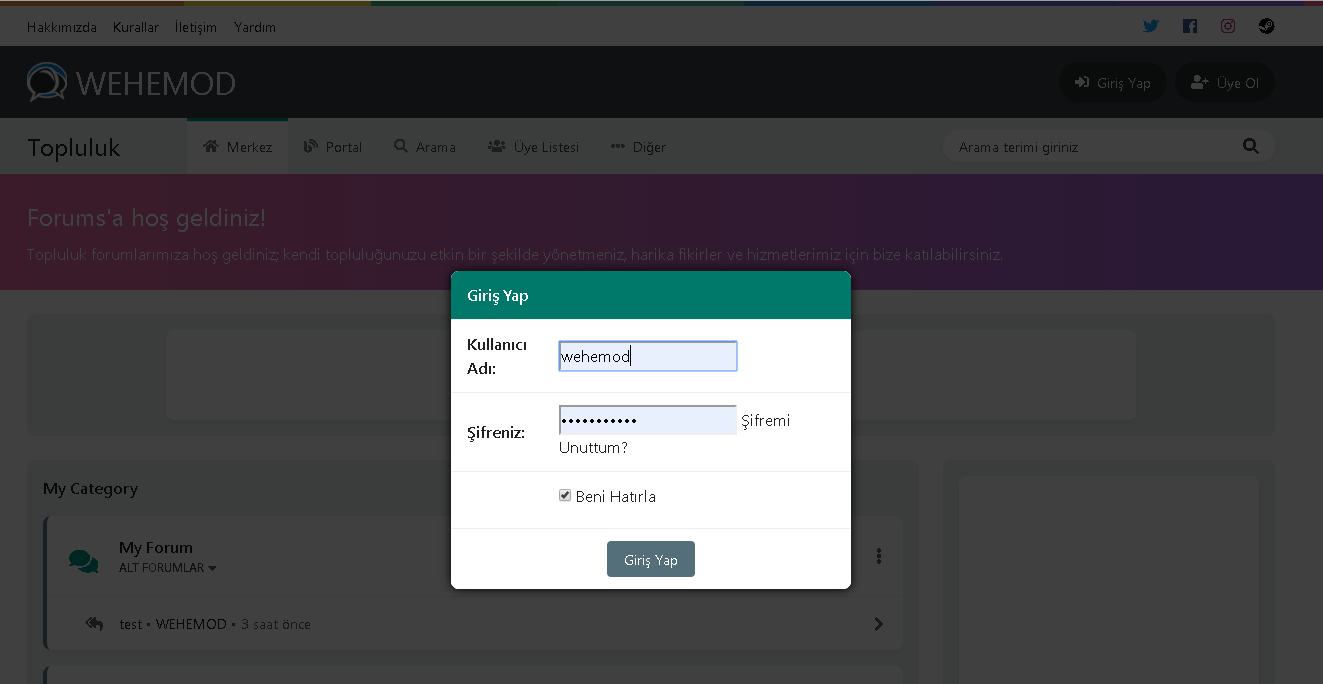1323x684 pixels.
Task: Open the Instagram social icon
Action: (1228, 27)
